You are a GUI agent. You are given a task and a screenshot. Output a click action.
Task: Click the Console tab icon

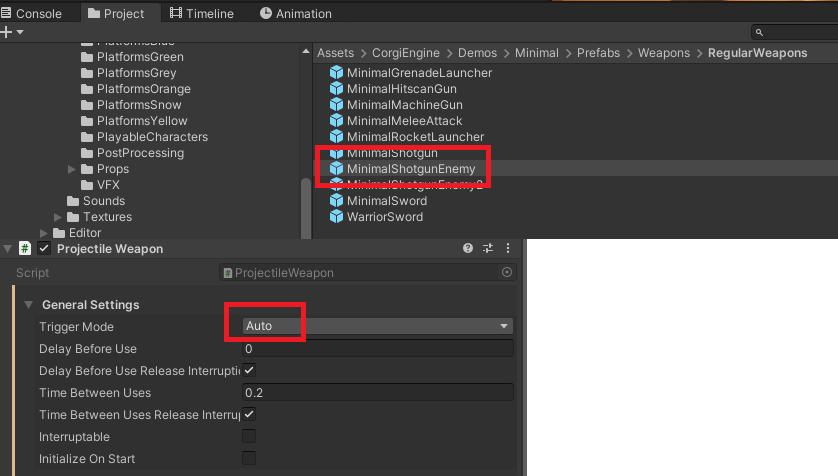coord(6,13)
